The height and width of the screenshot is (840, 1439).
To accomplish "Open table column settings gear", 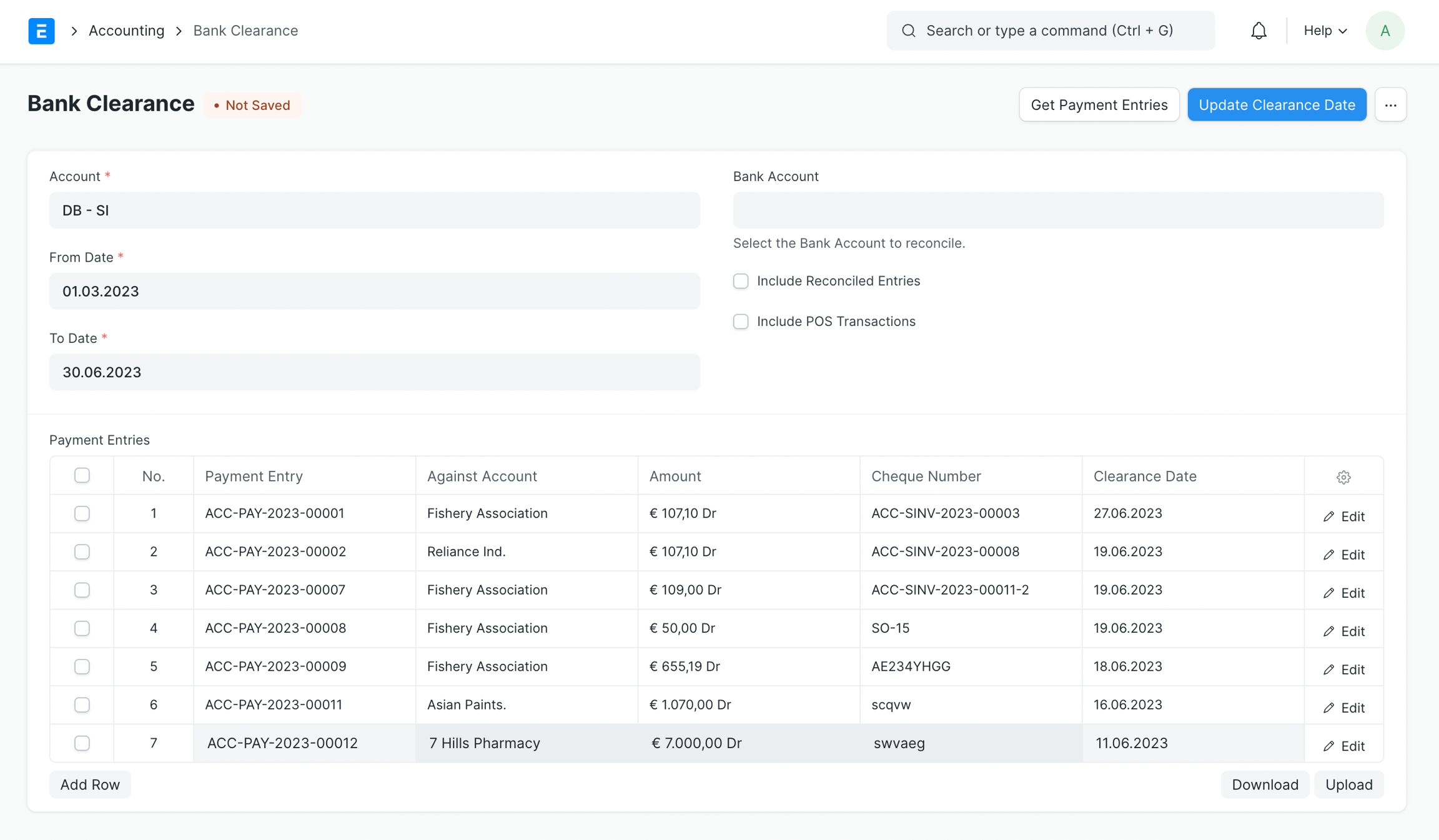I will [x=1343, y=477].
